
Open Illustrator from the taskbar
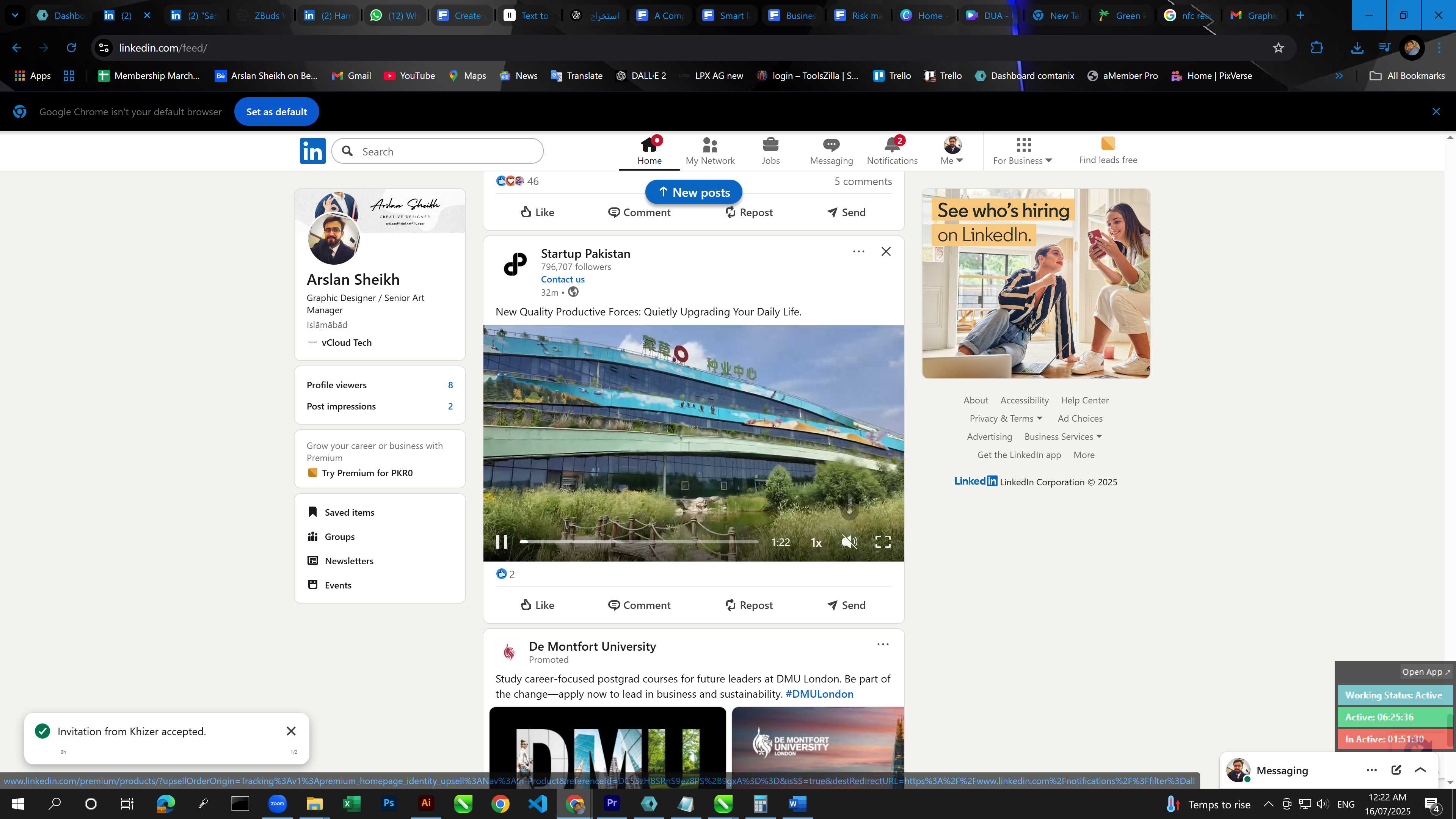[425, 803]
